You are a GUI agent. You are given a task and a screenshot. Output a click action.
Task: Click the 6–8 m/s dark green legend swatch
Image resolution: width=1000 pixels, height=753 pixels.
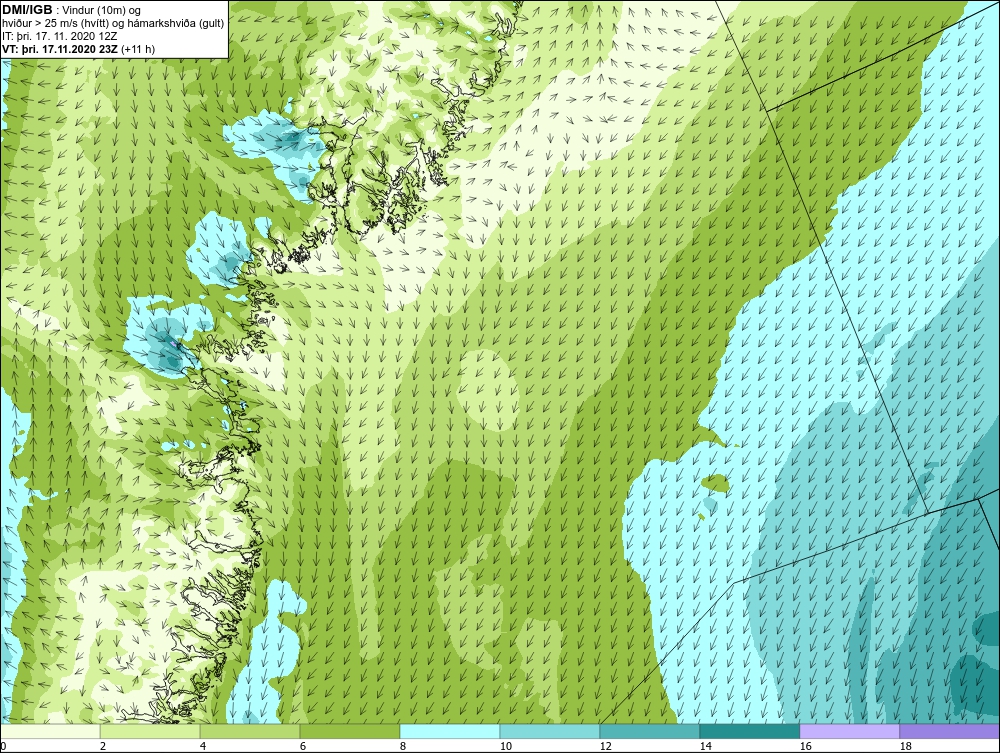point(350,731)
